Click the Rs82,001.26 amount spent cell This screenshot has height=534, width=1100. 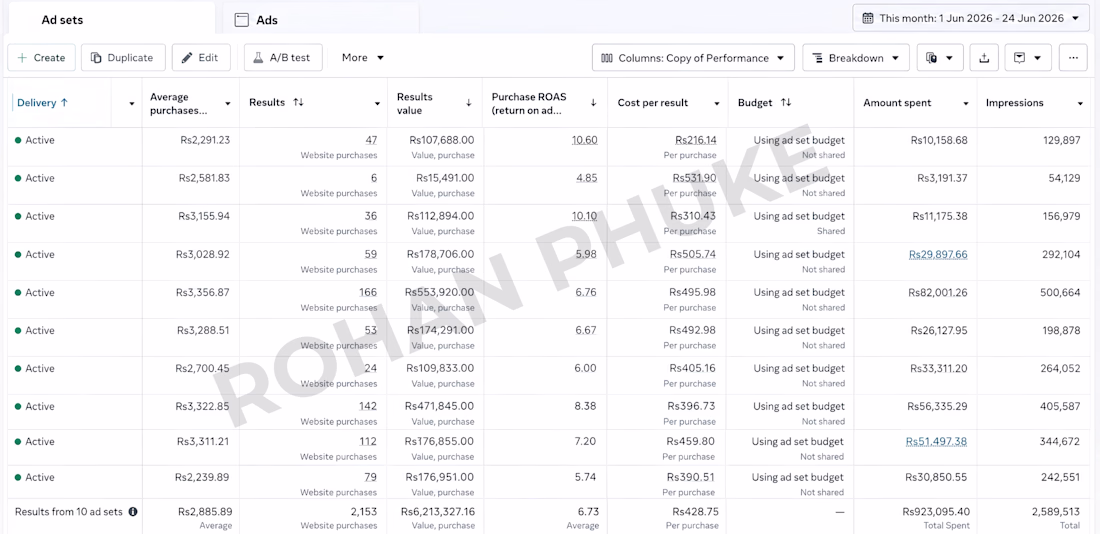point(938,293)
